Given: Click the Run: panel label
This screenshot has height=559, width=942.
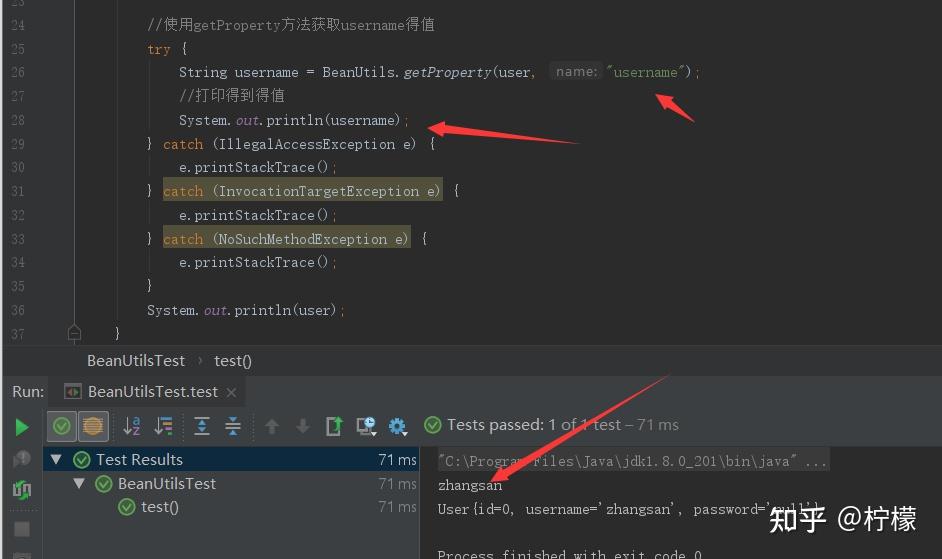Looking at the screenshot, I should point(28,392).
